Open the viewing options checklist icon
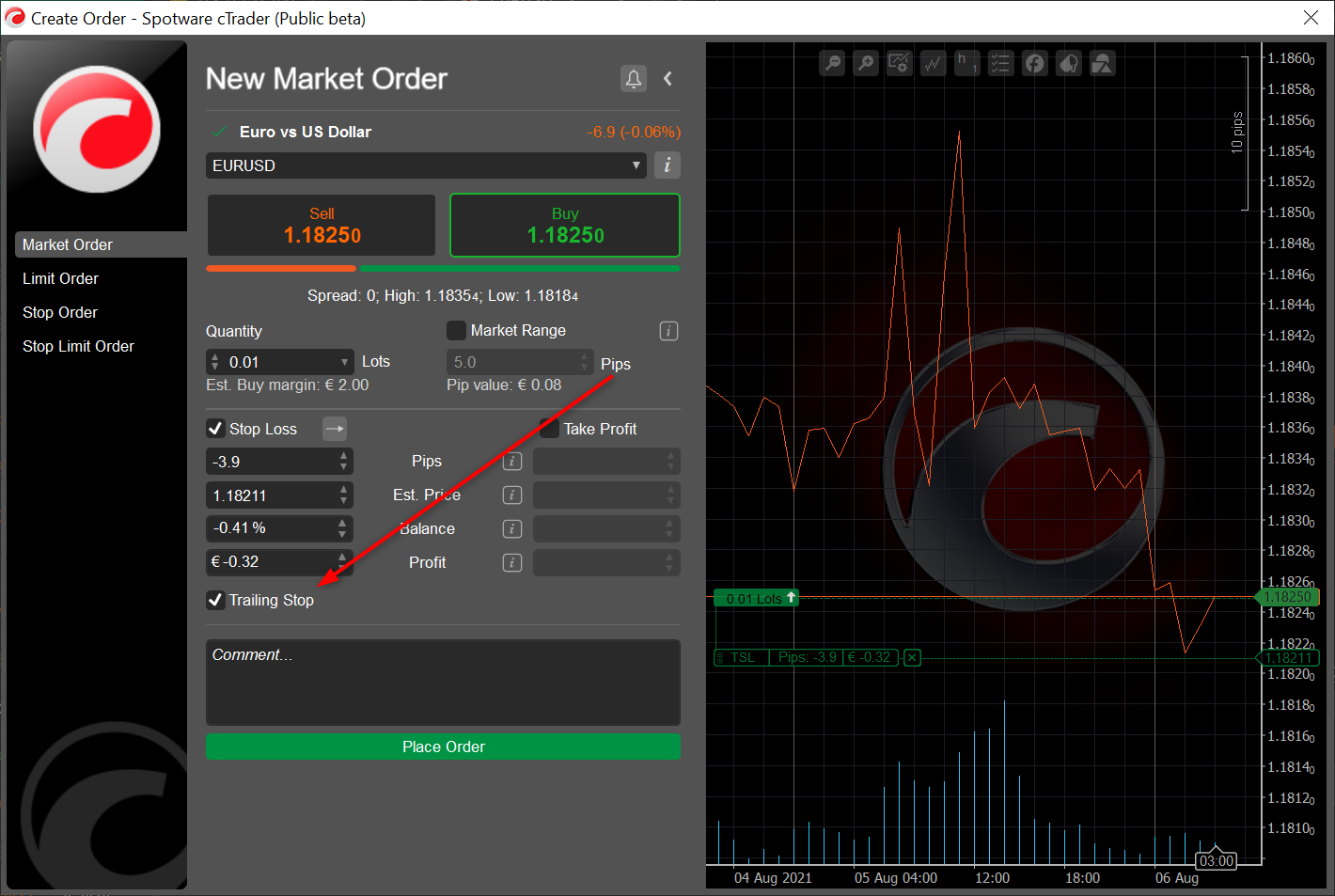The width and height of the screenshot is (1335, 896). [1001, 63]
